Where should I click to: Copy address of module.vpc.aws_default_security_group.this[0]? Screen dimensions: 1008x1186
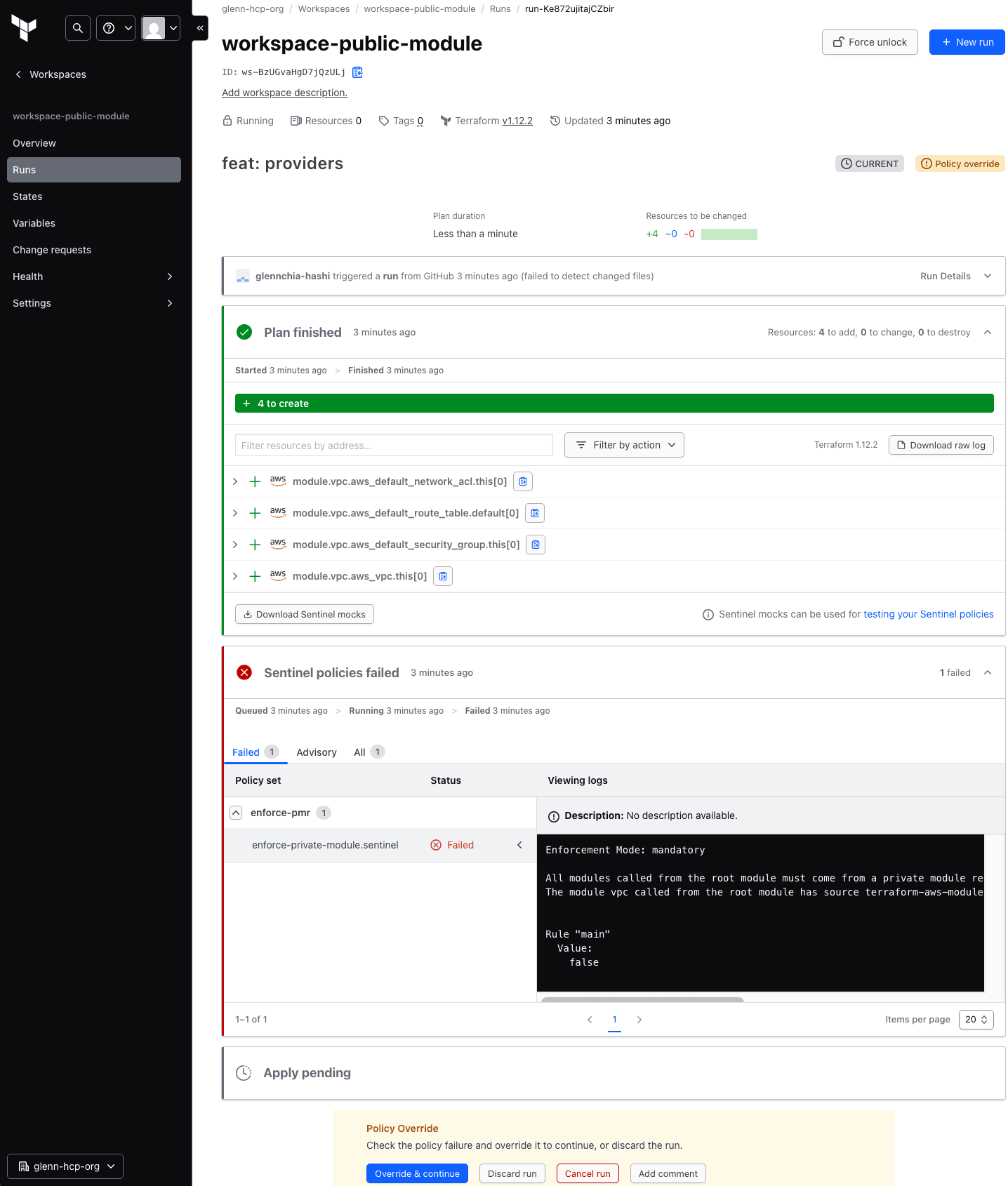(x=536, y=545)
